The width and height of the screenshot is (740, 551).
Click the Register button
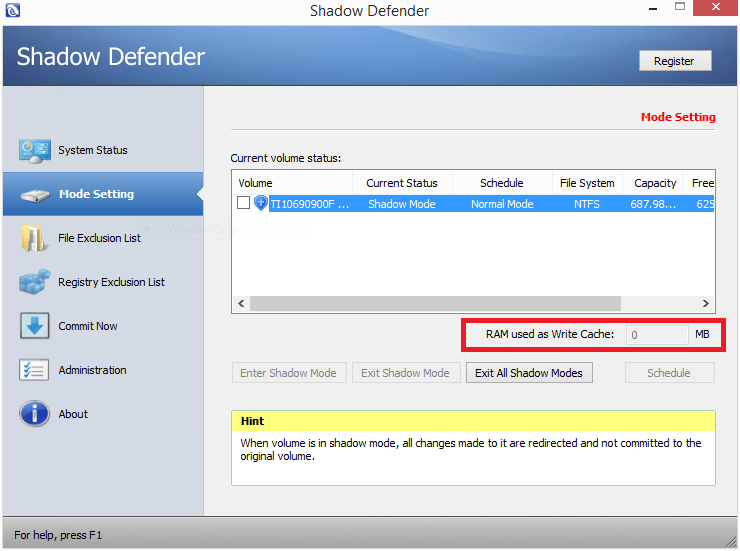pyautogui.click(x=675, y=61)
